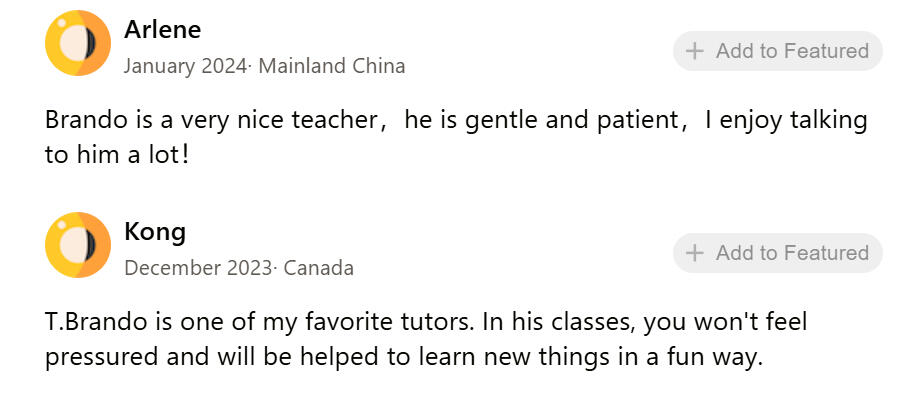Click Kong's profile avatar
This screenshot has height=409, width=907.
pos(78,245)
